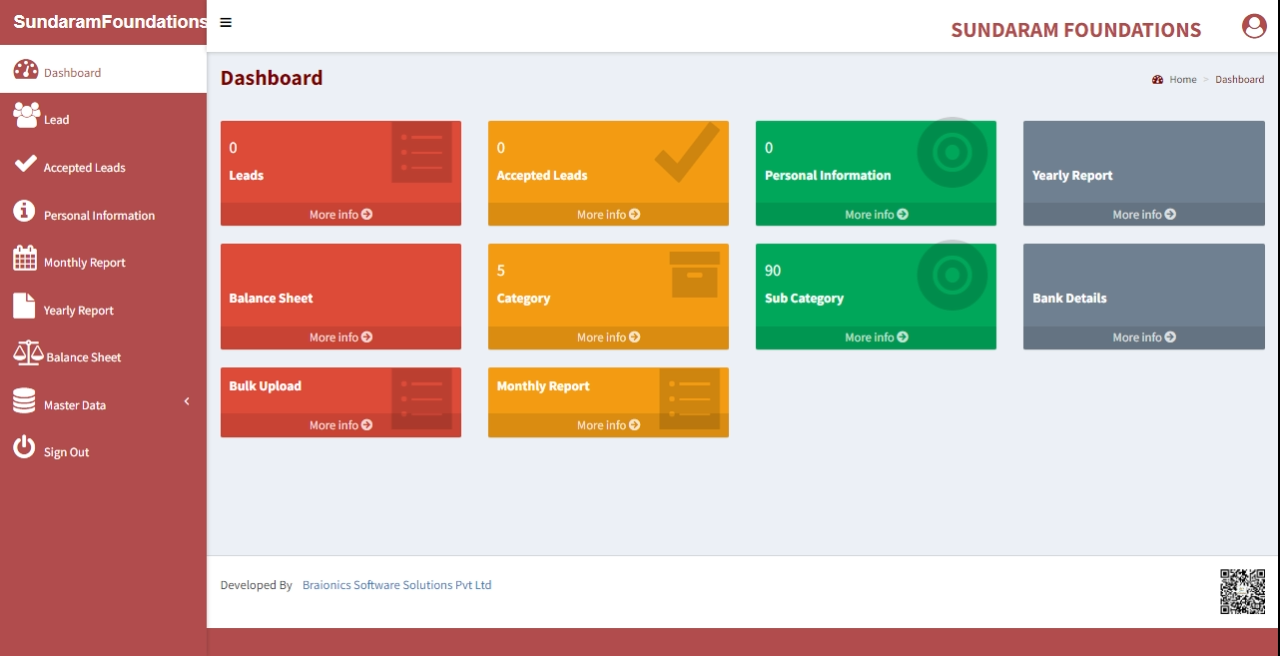Click the Dashboard gauge icon in sidebar
1280x656 pixels.
26,70
